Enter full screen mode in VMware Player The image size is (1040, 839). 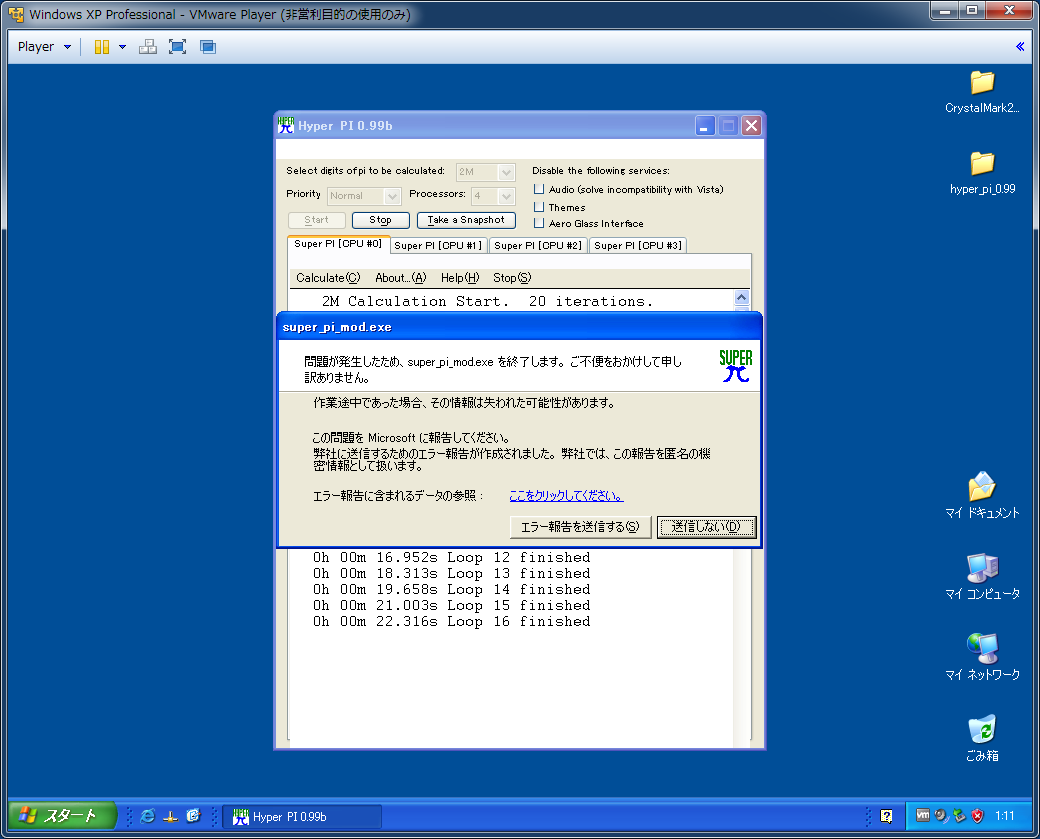click(177, 46)
